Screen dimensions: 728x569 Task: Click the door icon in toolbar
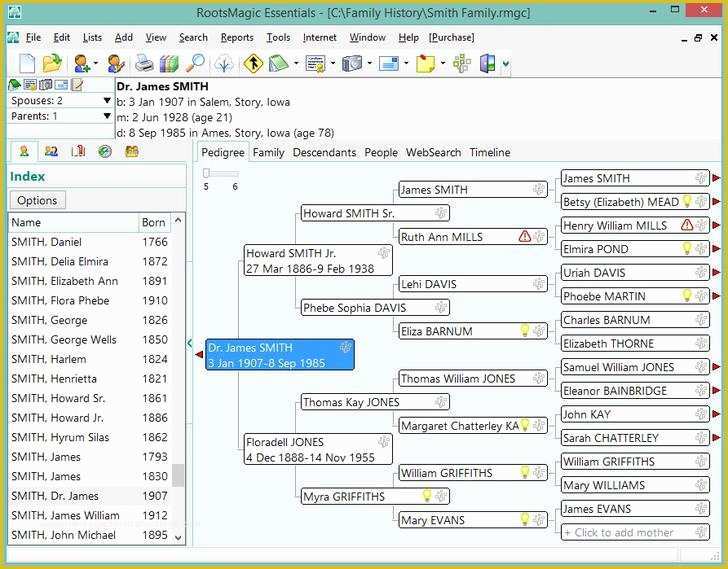pos(488,63)
